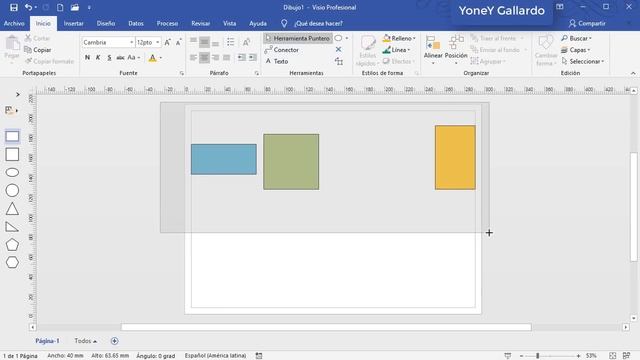Click the ellipse shape tool icon in Herramientas
640x360 pixels.
point(338,38)
